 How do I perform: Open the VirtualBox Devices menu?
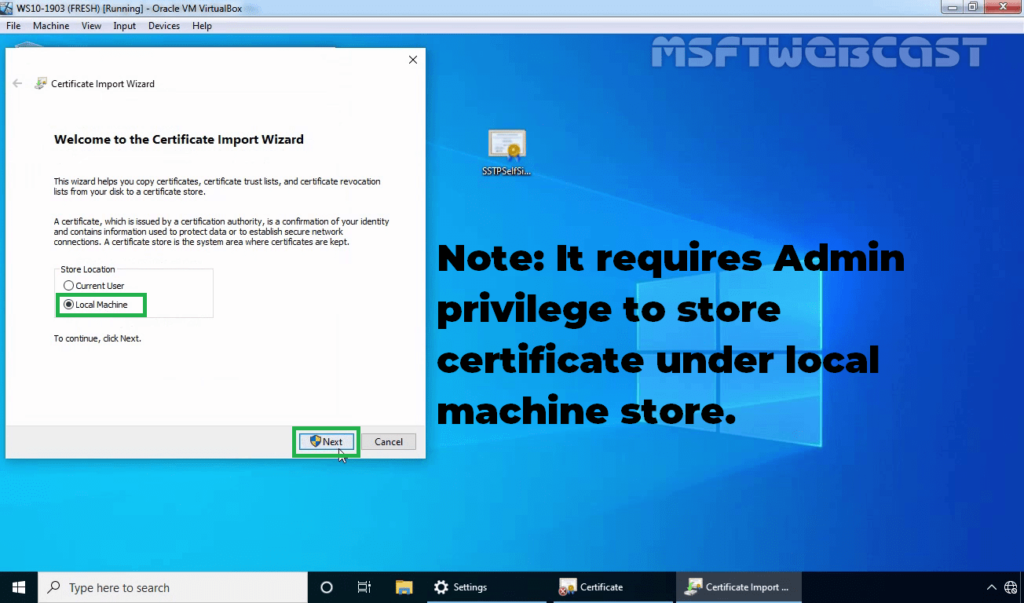163,25
